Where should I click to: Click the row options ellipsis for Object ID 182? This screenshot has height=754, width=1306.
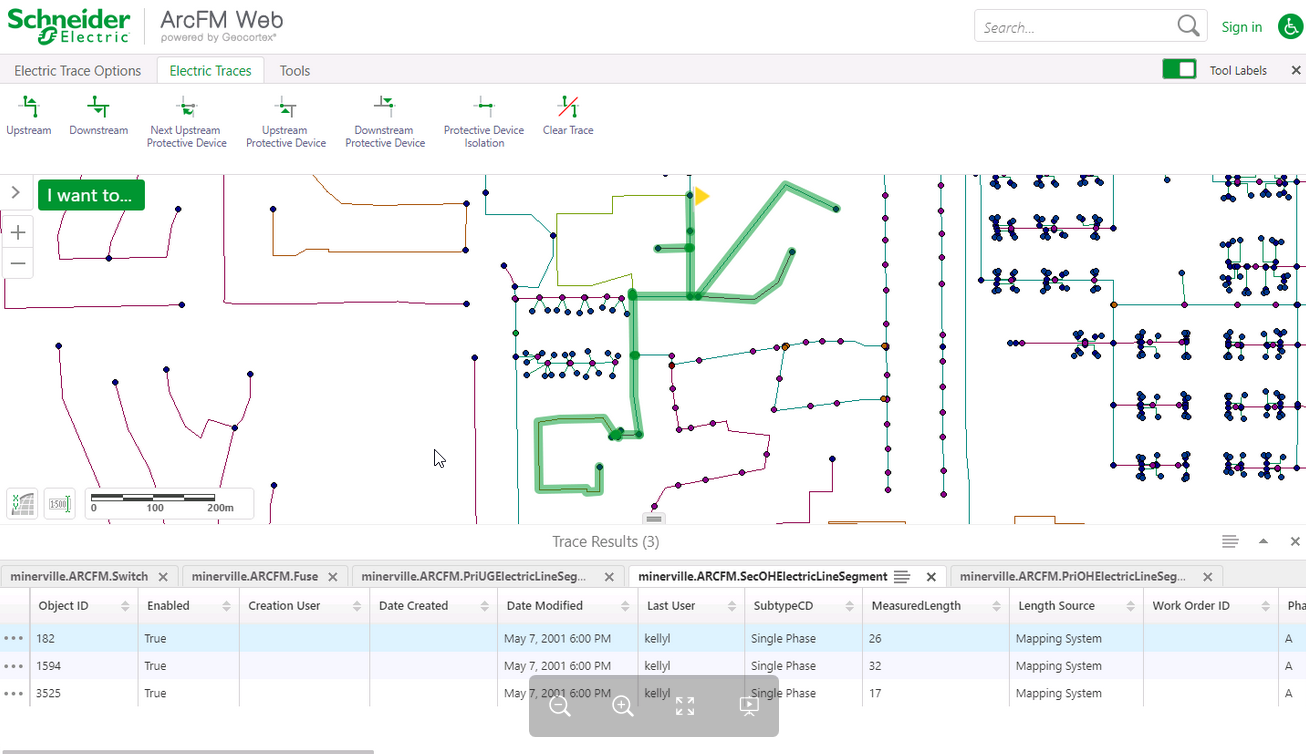coord(13,637)
